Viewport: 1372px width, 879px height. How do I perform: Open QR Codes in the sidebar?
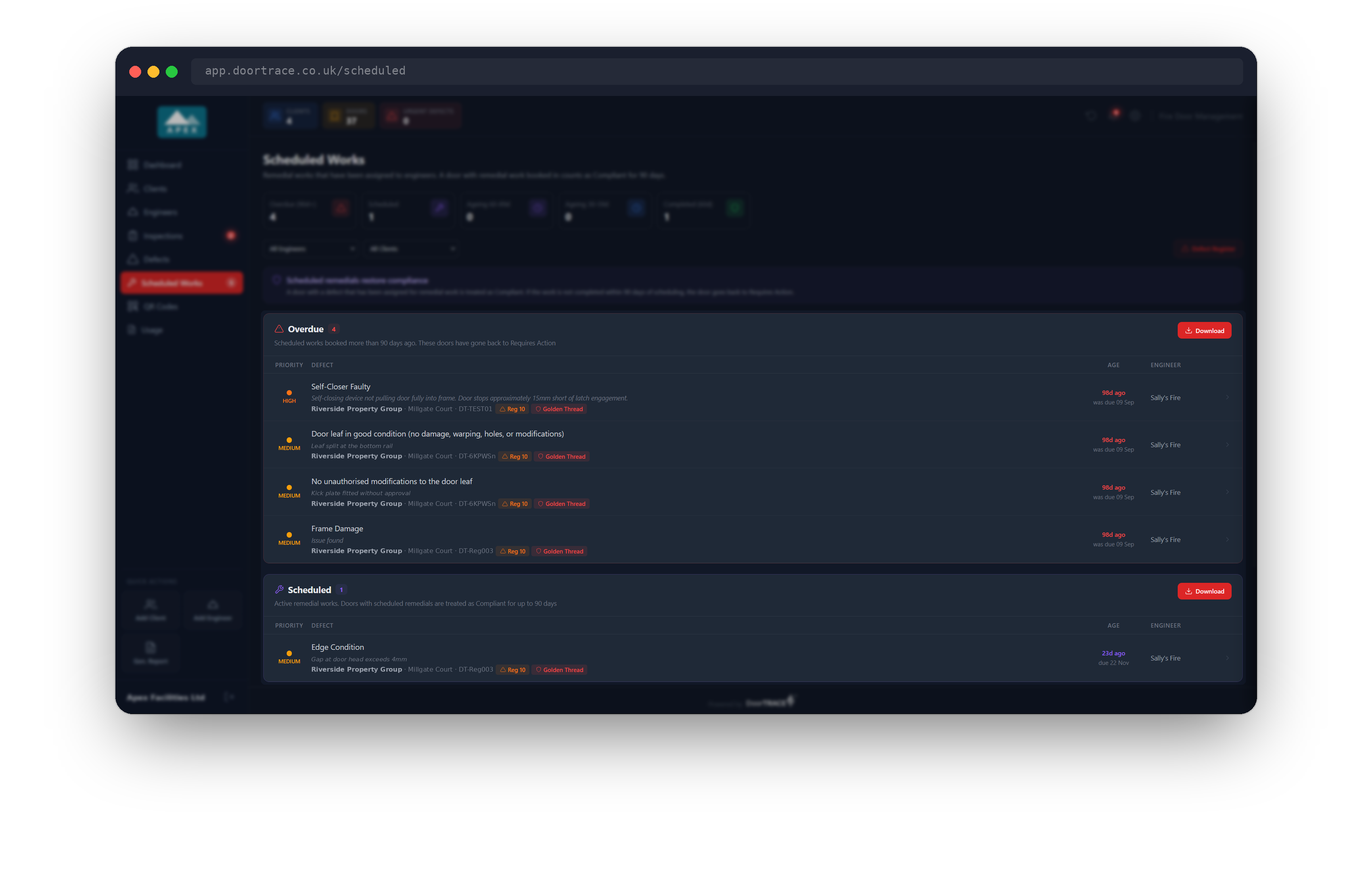pos(182,306)
